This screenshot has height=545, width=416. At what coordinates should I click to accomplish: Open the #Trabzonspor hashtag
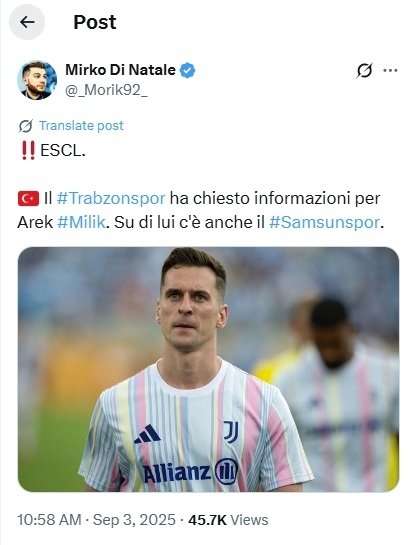click(x=111, y=198)
